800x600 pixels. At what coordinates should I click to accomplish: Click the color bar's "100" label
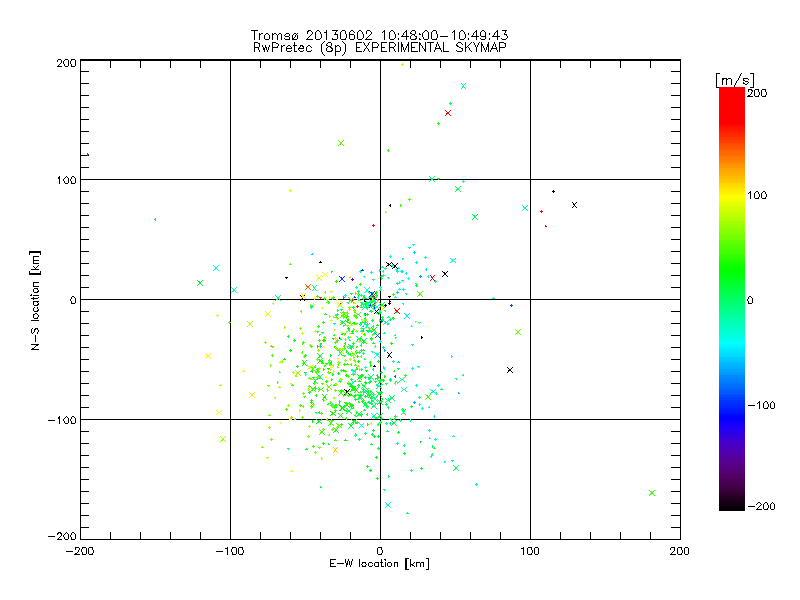click(757, 195)
